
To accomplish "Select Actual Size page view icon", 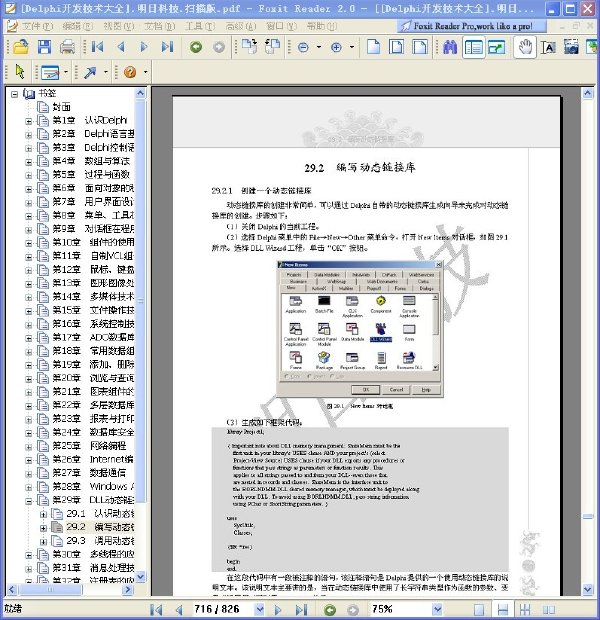I will [x=373, y=47].
